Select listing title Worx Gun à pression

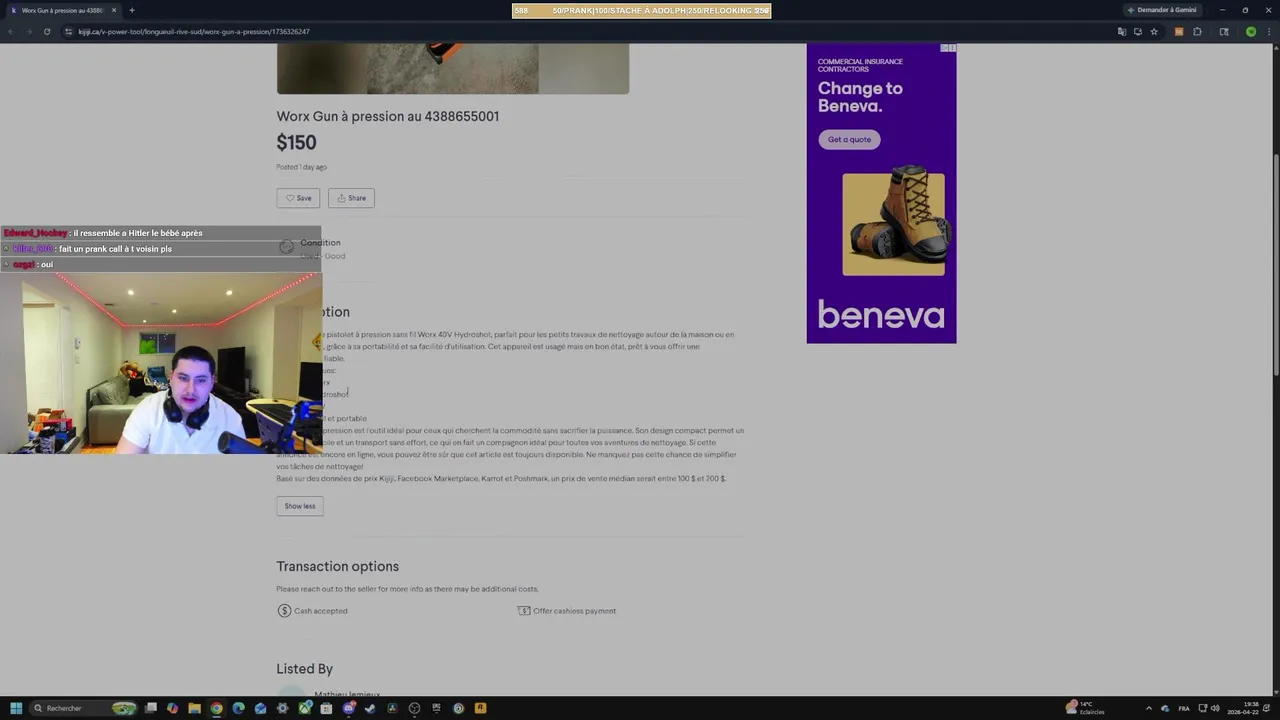[388, 116]
